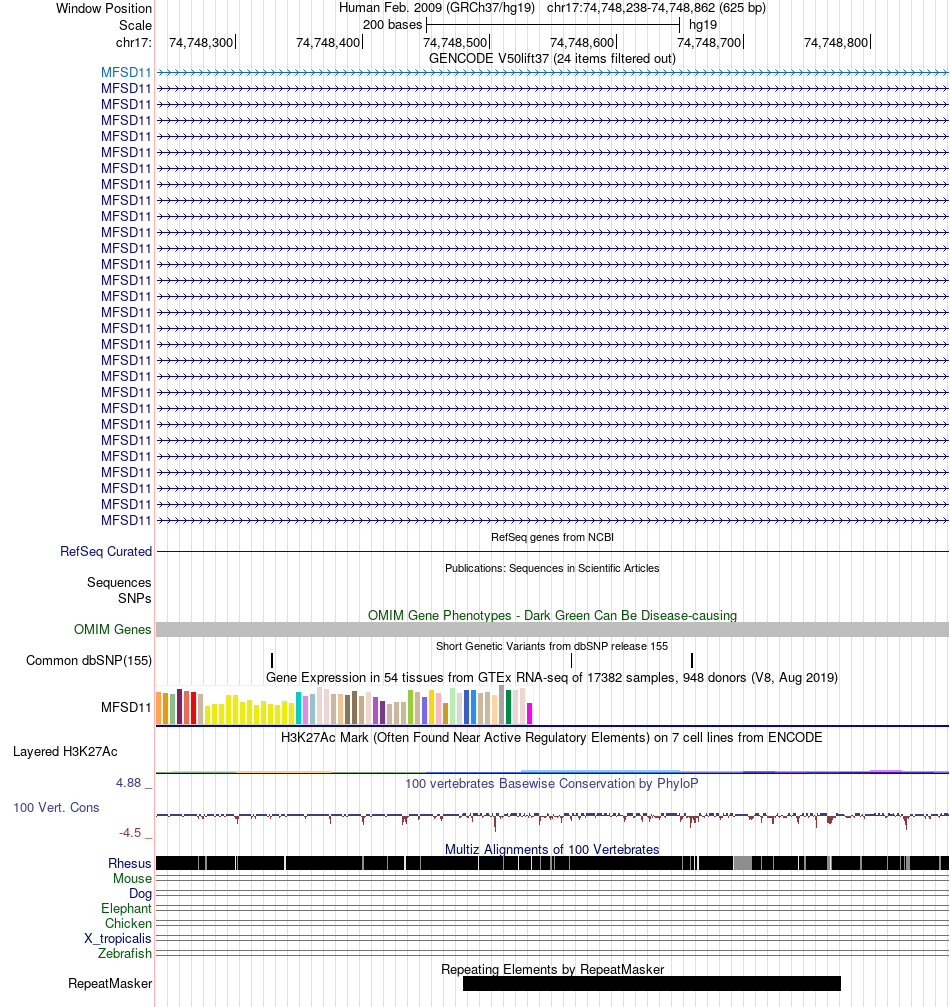
Task: Select the Mouse alignment row label
Action: click(x=132, y=879)
